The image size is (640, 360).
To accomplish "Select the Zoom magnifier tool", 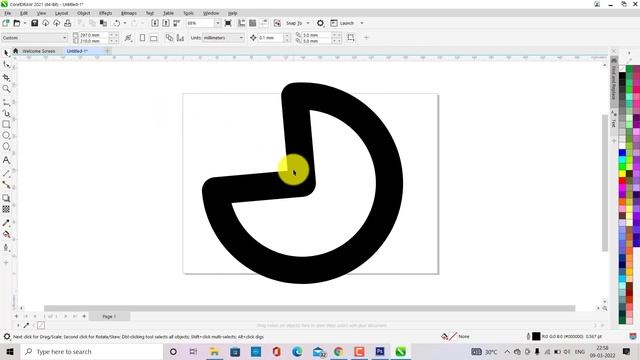I will pyautogui.click(x=6, y=89).
